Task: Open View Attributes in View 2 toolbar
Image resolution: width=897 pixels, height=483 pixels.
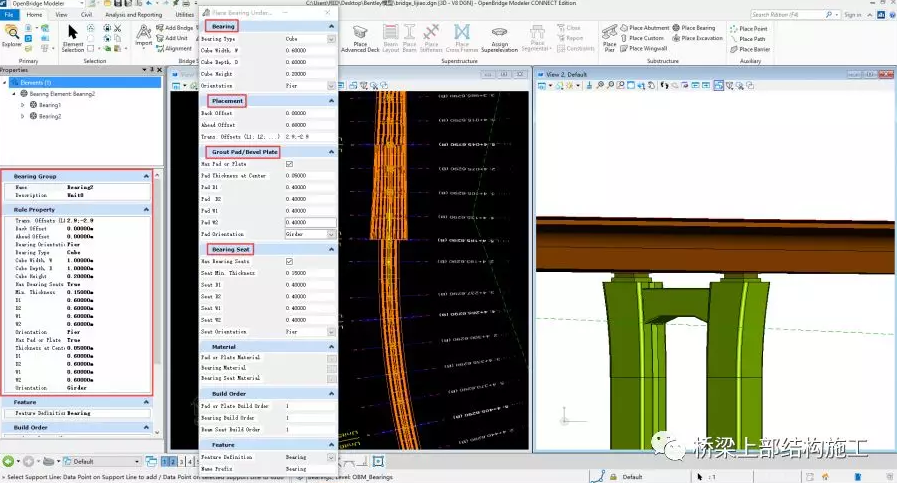Action: (x=542, y=85)
